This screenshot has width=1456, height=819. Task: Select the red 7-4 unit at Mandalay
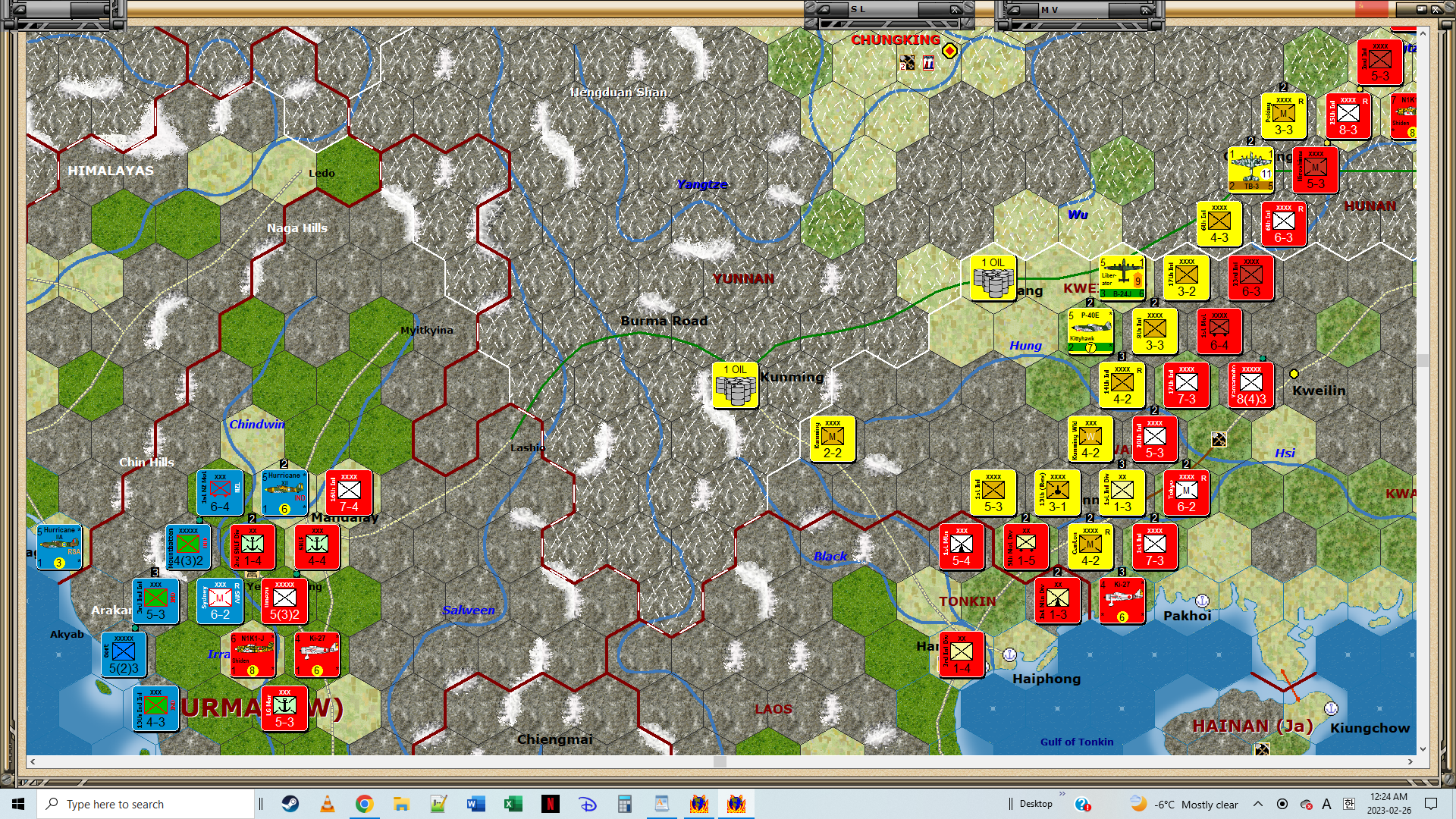click(349, 493)
